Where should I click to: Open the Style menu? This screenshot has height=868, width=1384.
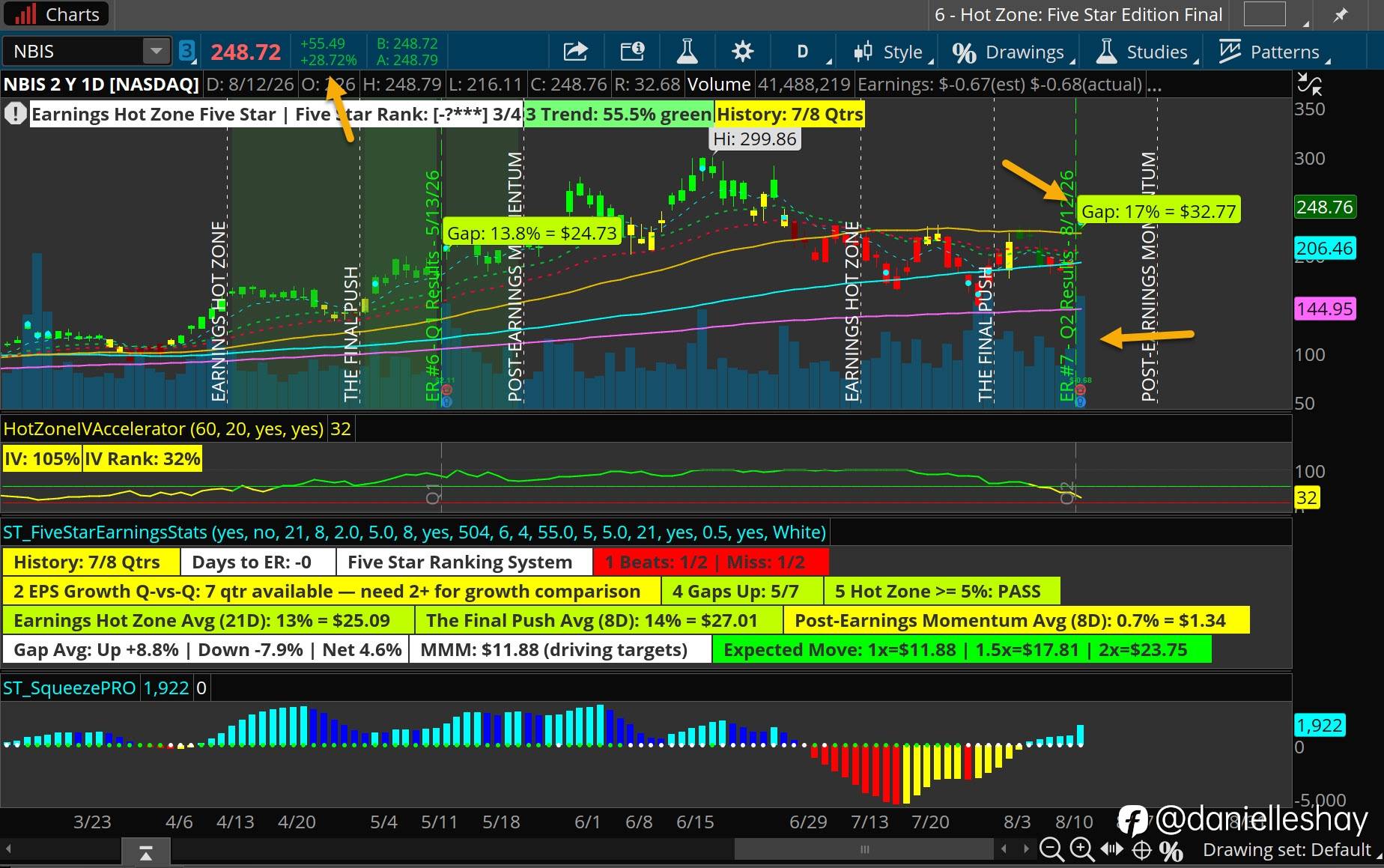[x=893, y=52]
